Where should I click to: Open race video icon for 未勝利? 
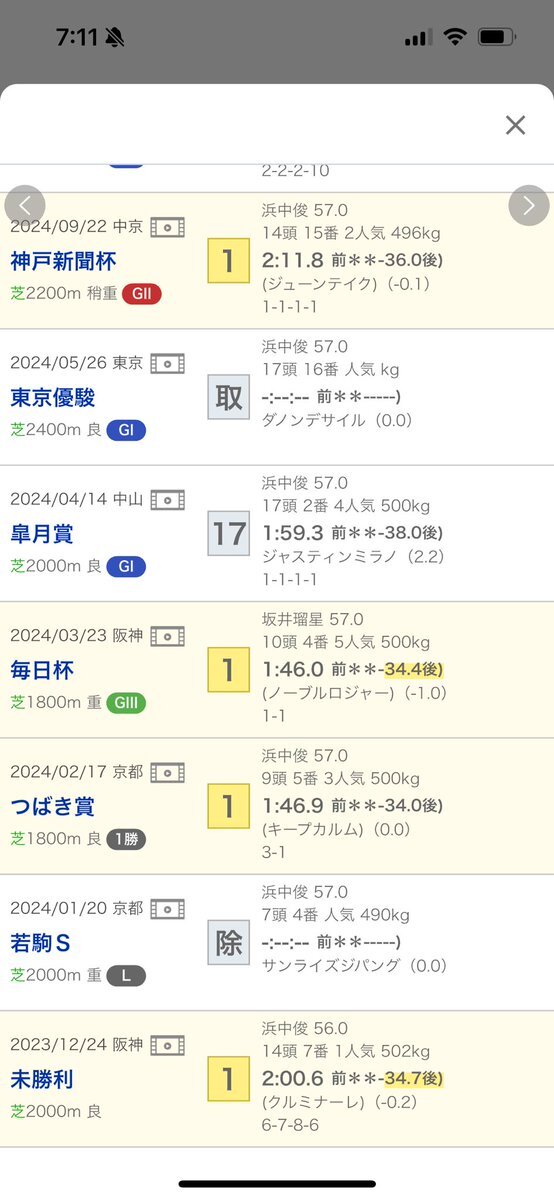(168, 1045)
